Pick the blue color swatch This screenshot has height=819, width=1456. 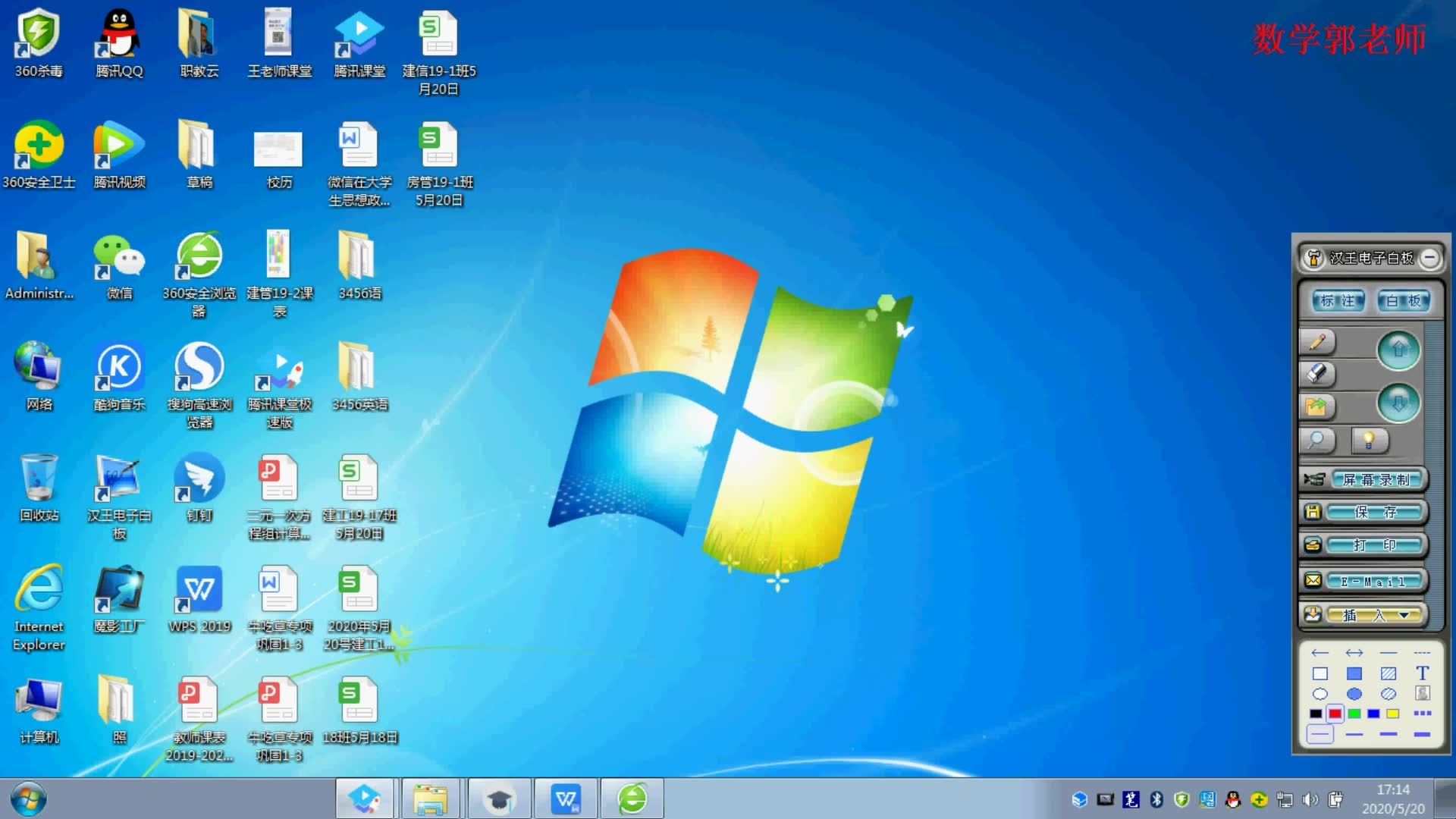[x=1373, y=714]
